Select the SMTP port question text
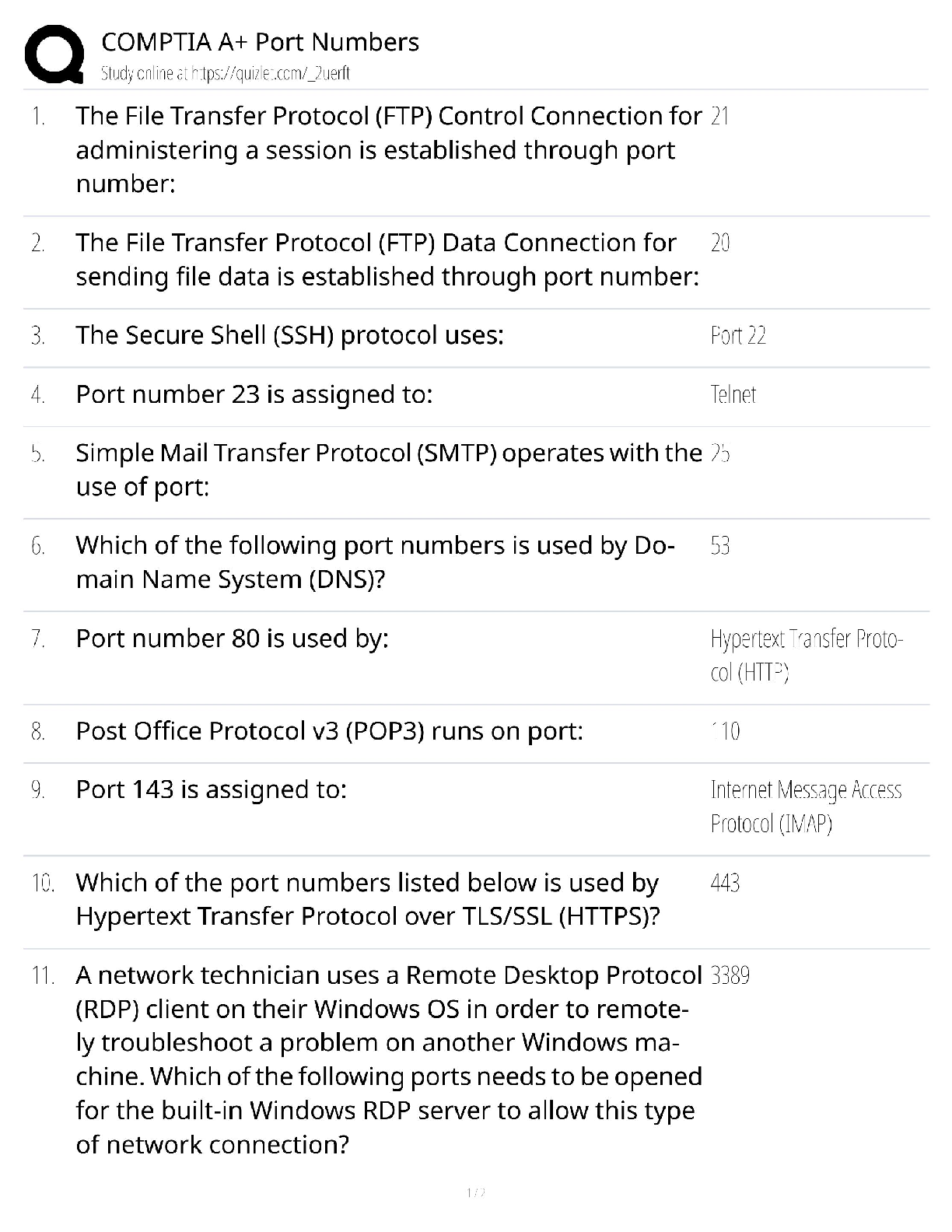Screen dimensions: 952x1232 click(388, 469)
